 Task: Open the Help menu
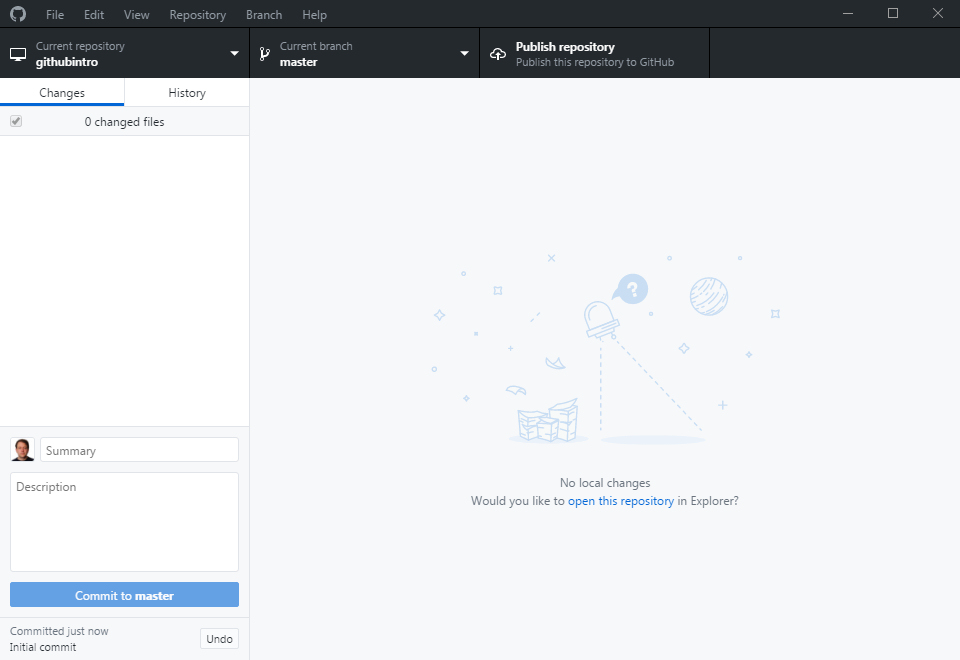[314, 15]
